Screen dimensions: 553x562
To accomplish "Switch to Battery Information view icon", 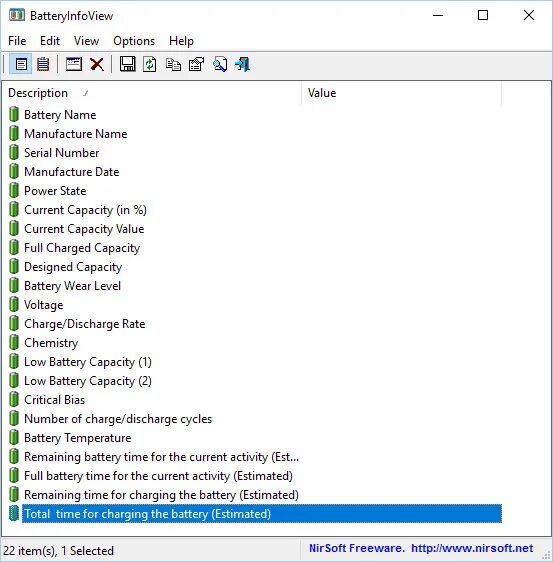I will 21,65.
